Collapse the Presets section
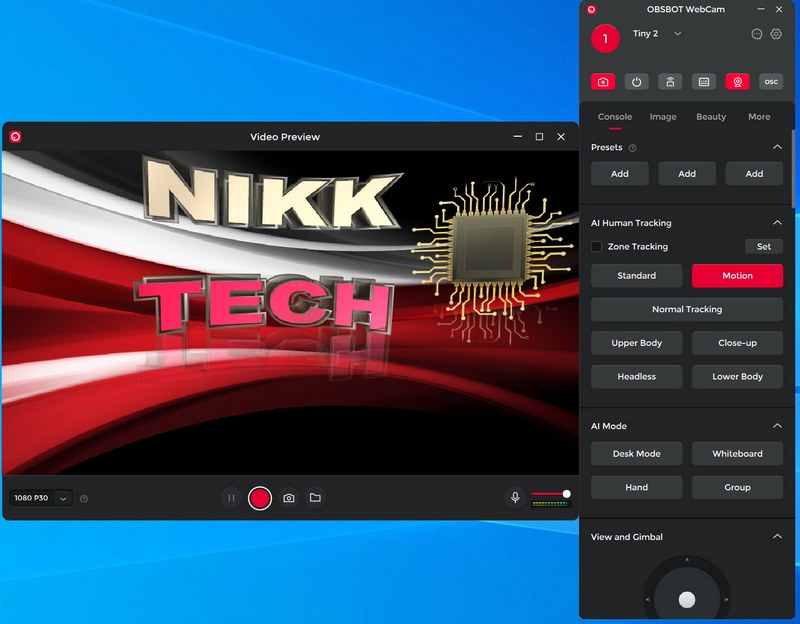 tap(777, 147)
